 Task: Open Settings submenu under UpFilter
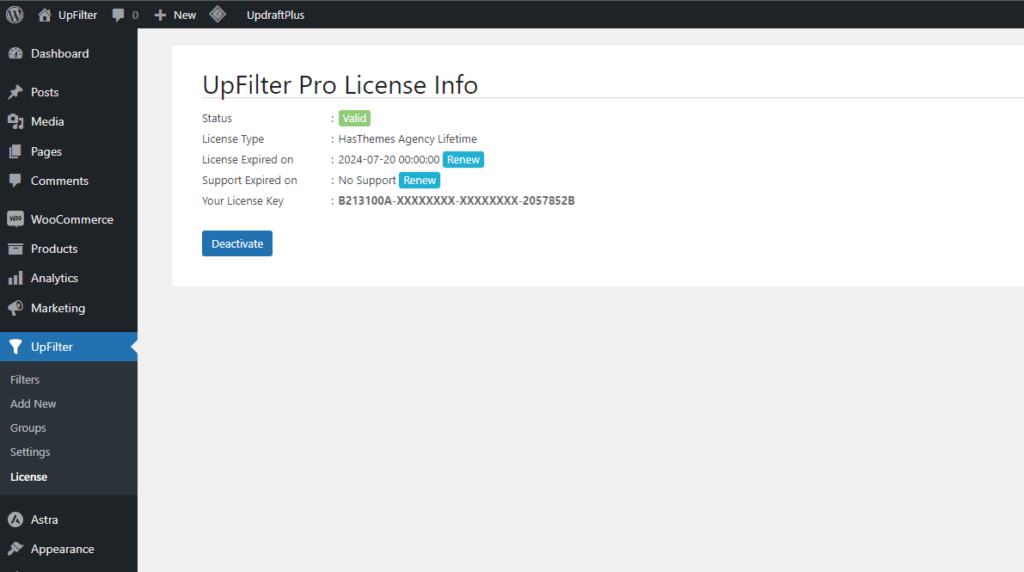[30, 452]
